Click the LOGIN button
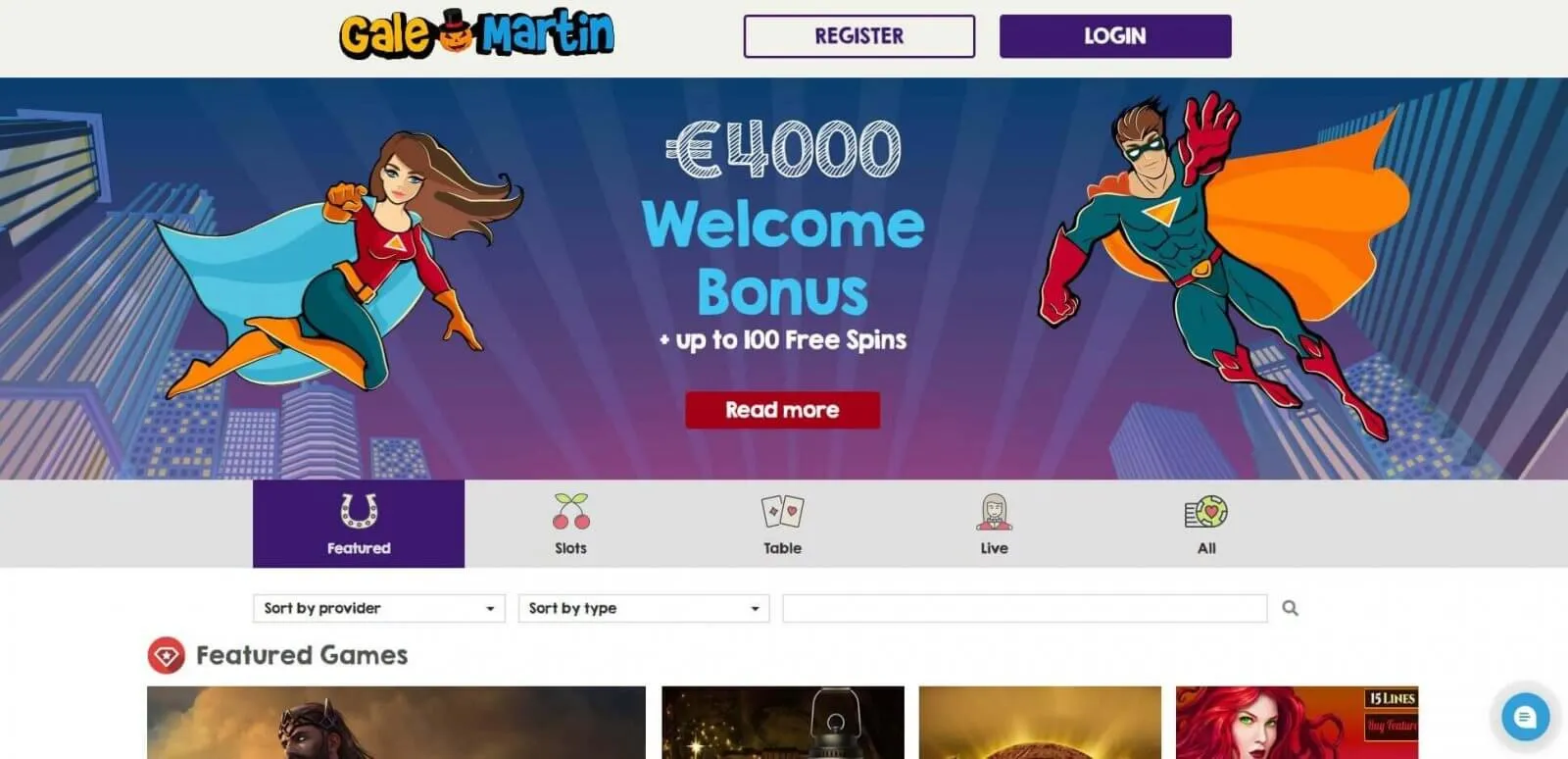Viewport: 1568px width, 759px height. point(1115,36)
